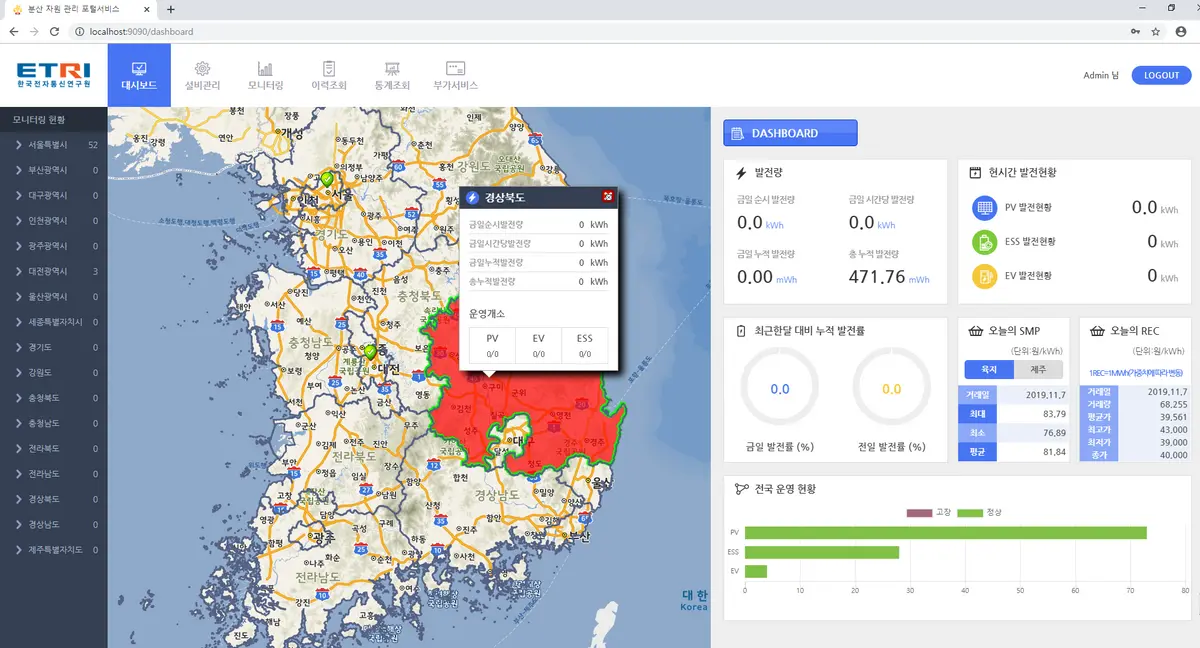
Task: Switch SMP view to 제주
Action: point(1038,369)
